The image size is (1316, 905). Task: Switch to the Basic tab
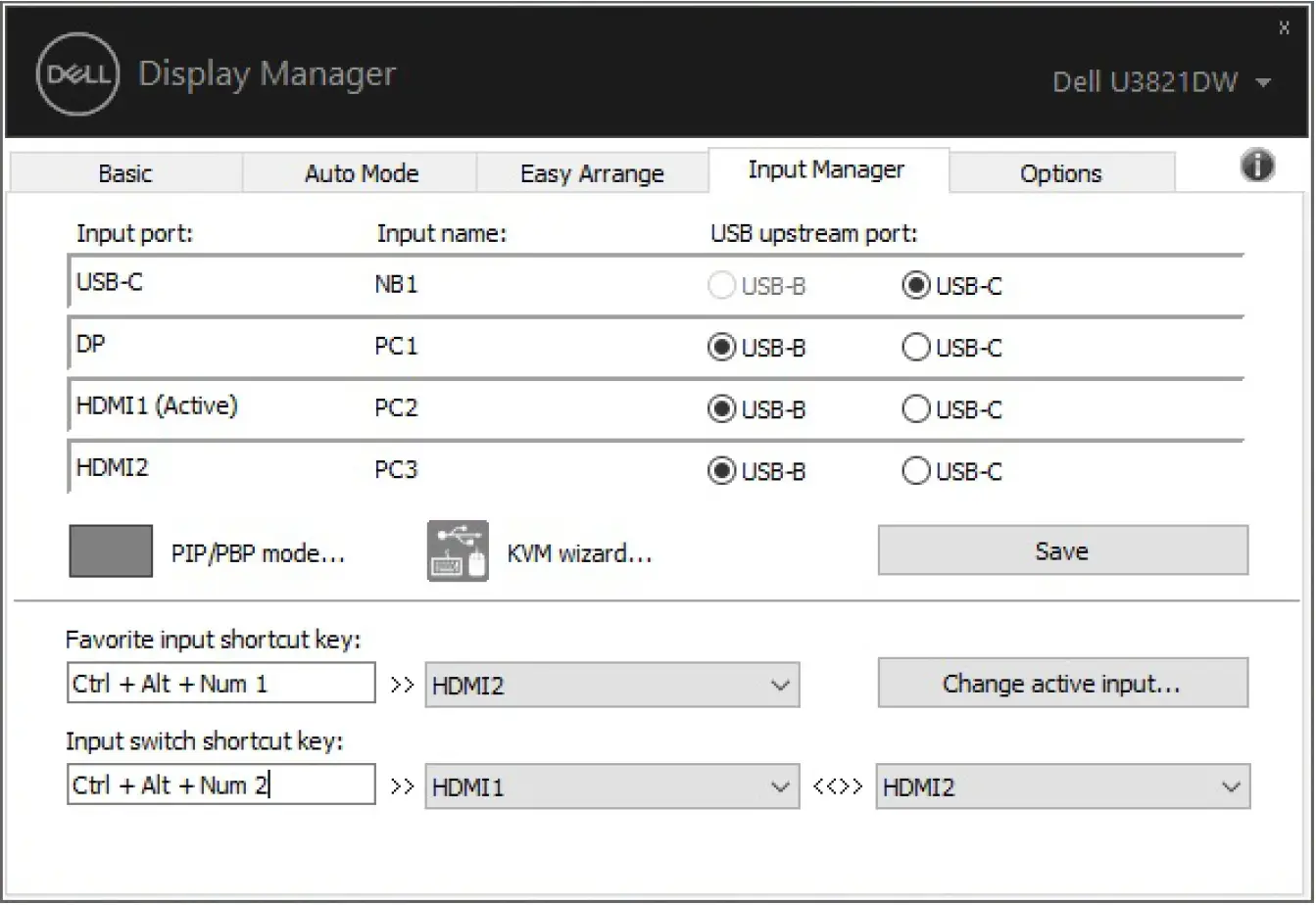point(125,172)
